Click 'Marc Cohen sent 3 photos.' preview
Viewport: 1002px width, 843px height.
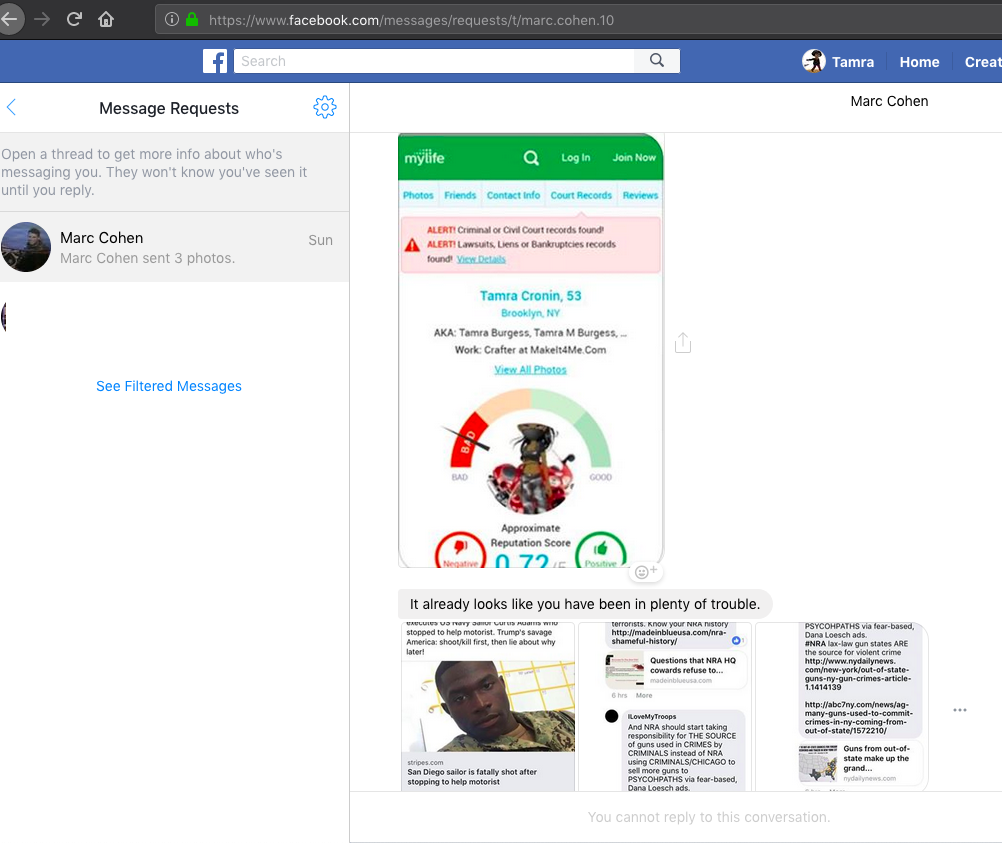point(148,258)
